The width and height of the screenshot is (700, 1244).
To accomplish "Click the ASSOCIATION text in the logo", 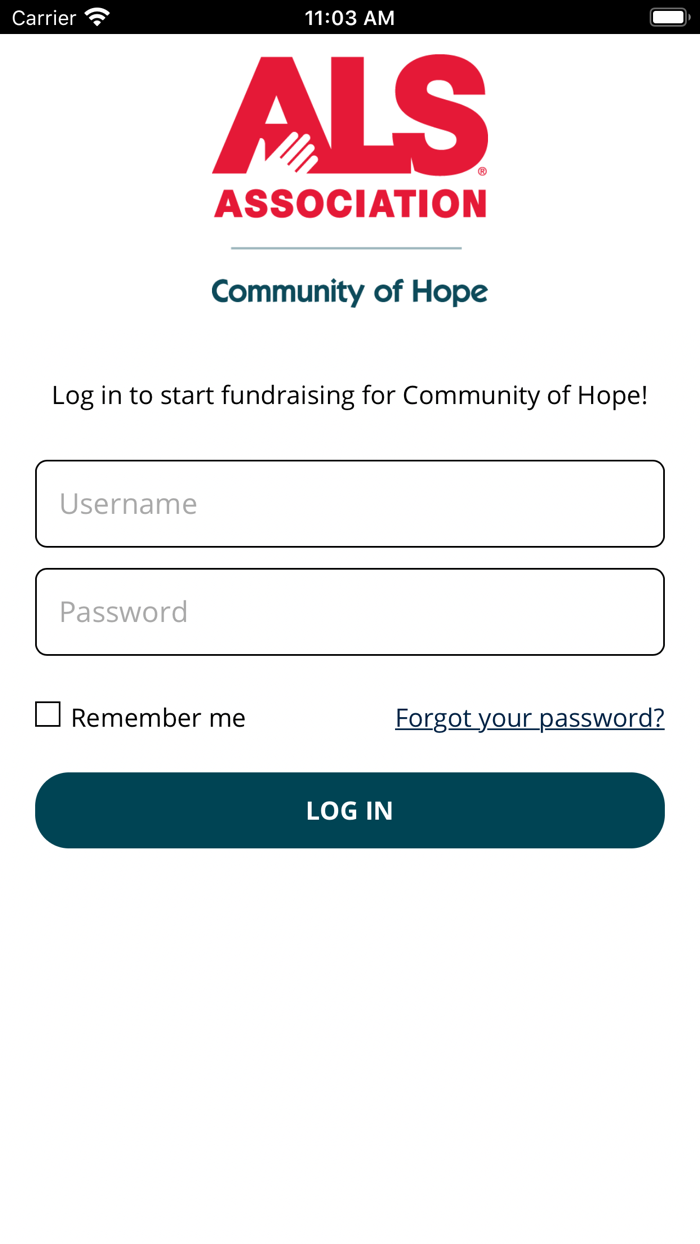I will coord(349,203).
